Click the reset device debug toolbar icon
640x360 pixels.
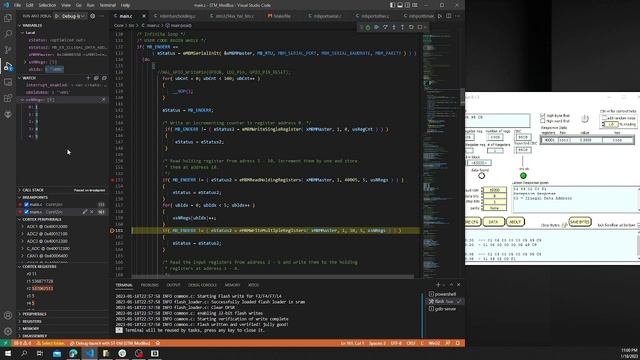click(x=368, y=27)
